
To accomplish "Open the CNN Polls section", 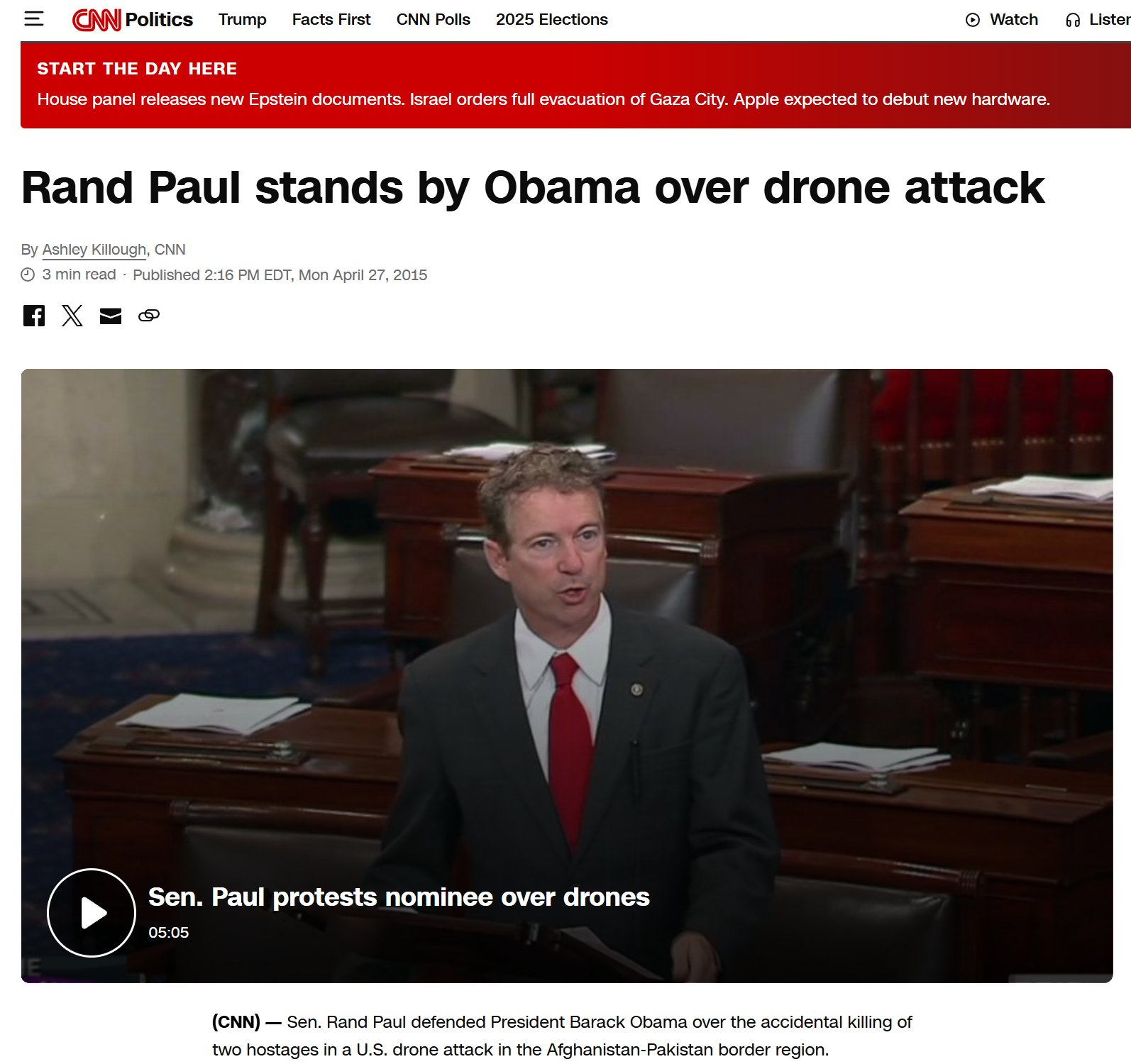I will pyautogui.click(x=434, y=20).
